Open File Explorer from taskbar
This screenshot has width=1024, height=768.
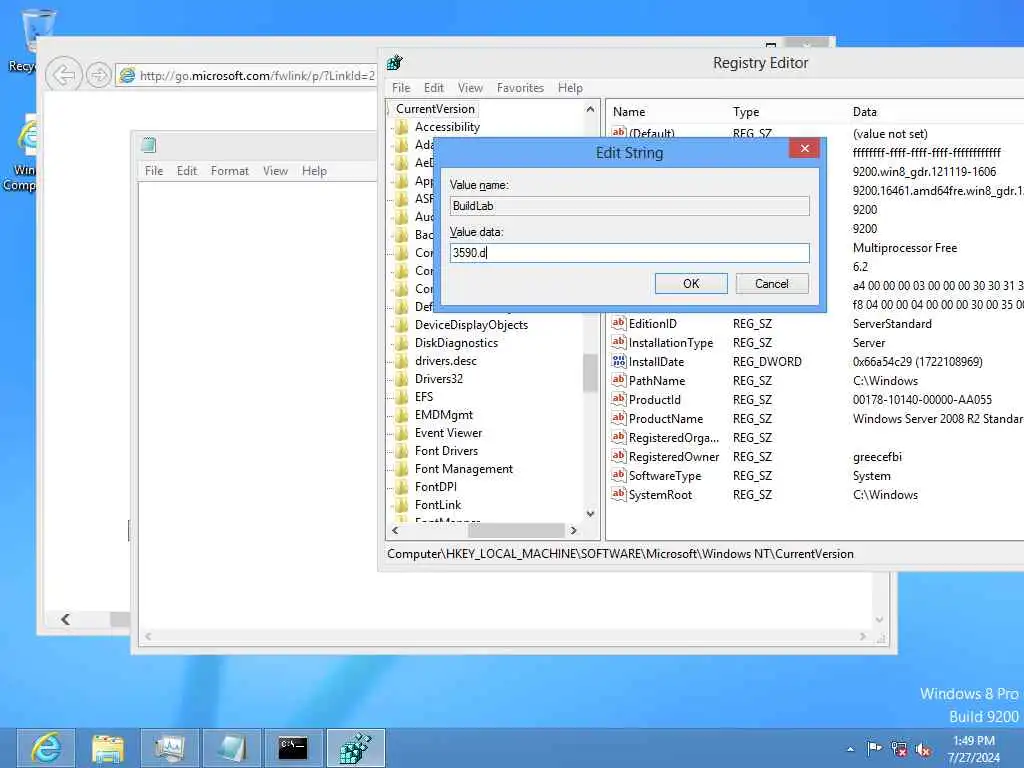click(108, 748)
